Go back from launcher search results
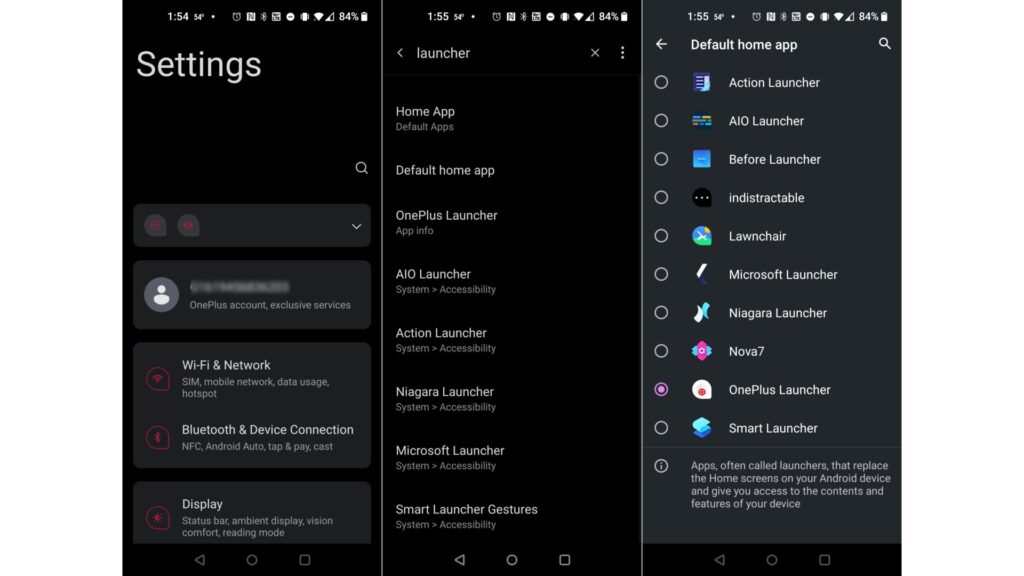The width and height of the screenshot is (1024, 576). click(x=400, y=53)
